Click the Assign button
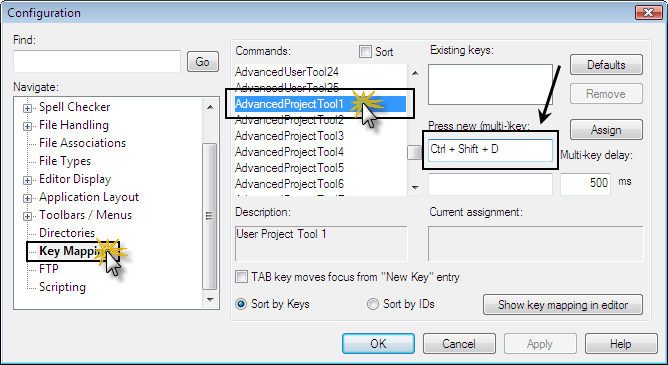The image size is (668, 365). point(606,129)
